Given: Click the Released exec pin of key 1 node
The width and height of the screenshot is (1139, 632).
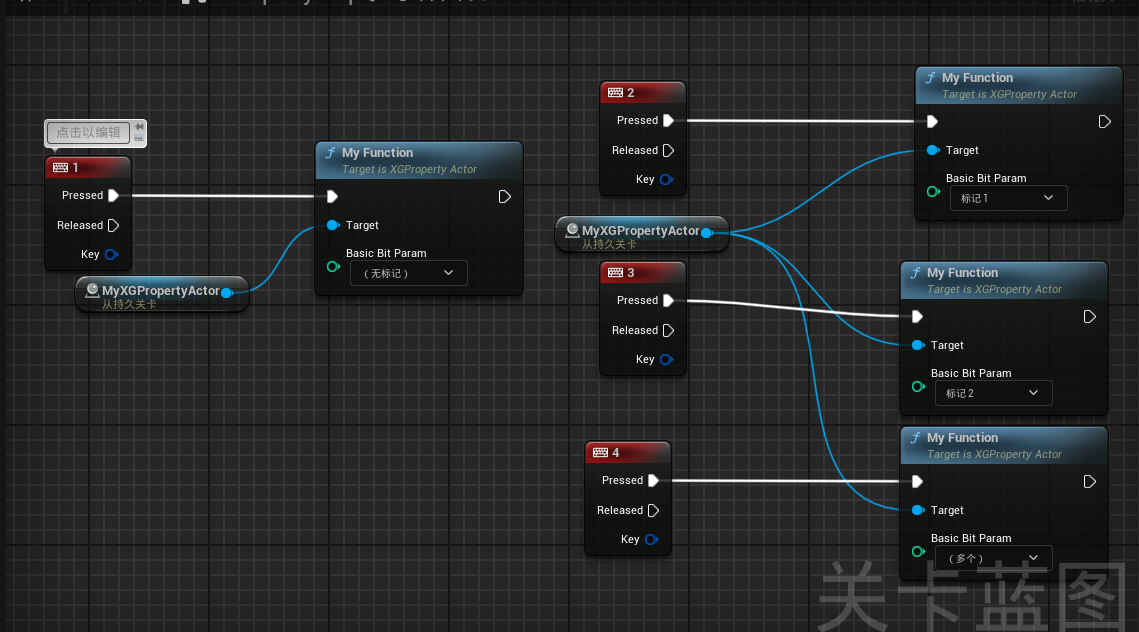Looking at the screenshot, I should point(113,225).
